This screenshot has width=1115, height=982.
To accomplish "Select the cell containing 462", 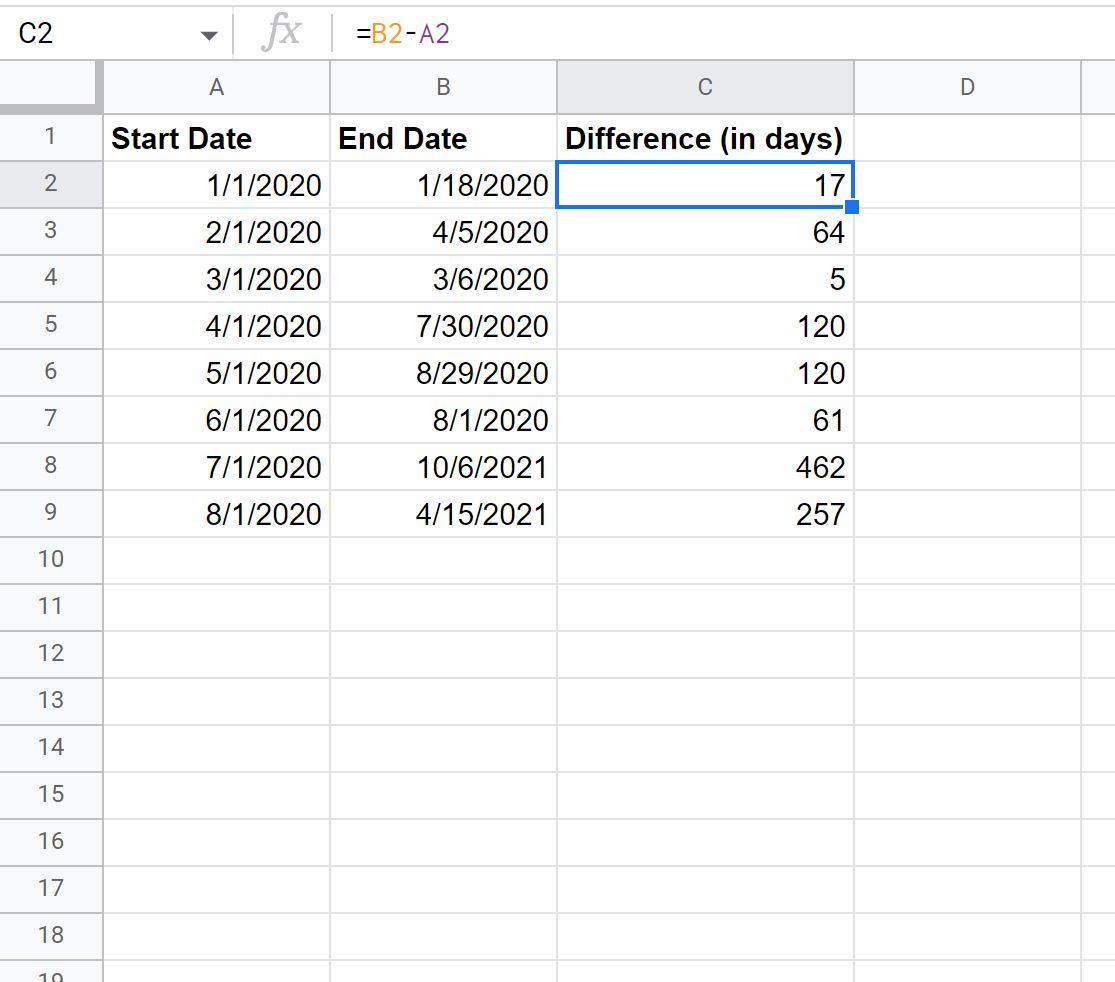I will pos(705,466).
